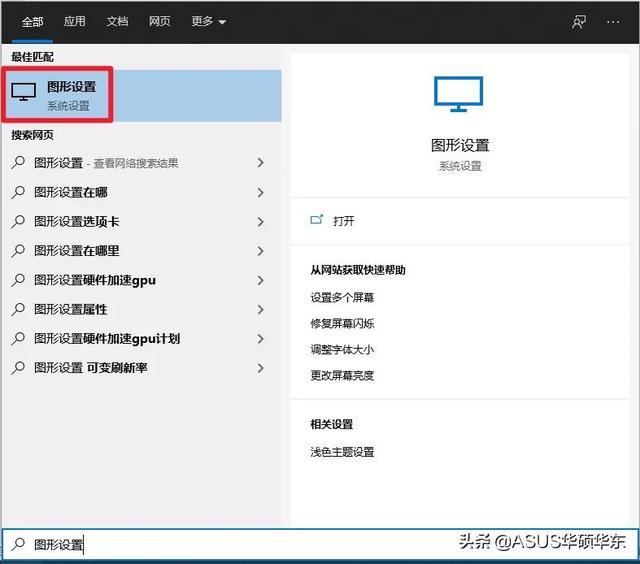Click the feedback person icon in header
Image resolution: width=640 pixels, height=564 pixels.
(579, 22)
